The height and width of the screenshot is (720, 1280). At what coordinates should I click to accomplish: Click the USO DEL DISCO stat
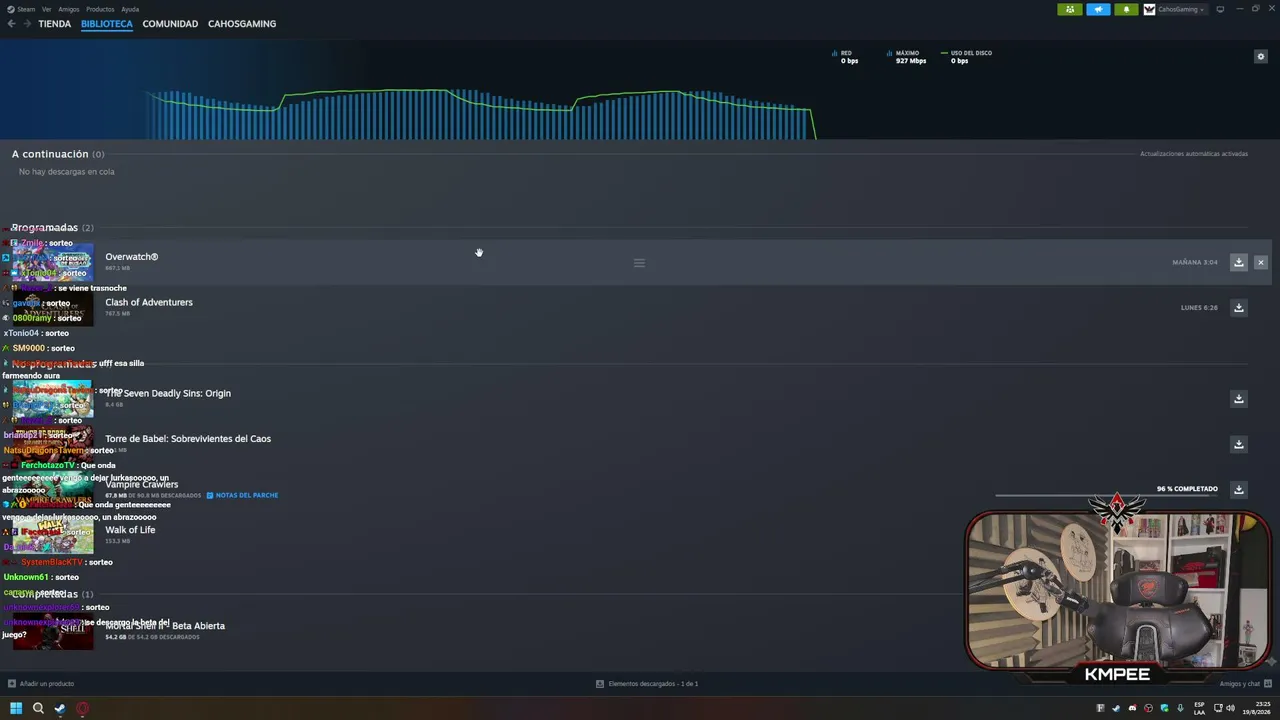[966, 57]
